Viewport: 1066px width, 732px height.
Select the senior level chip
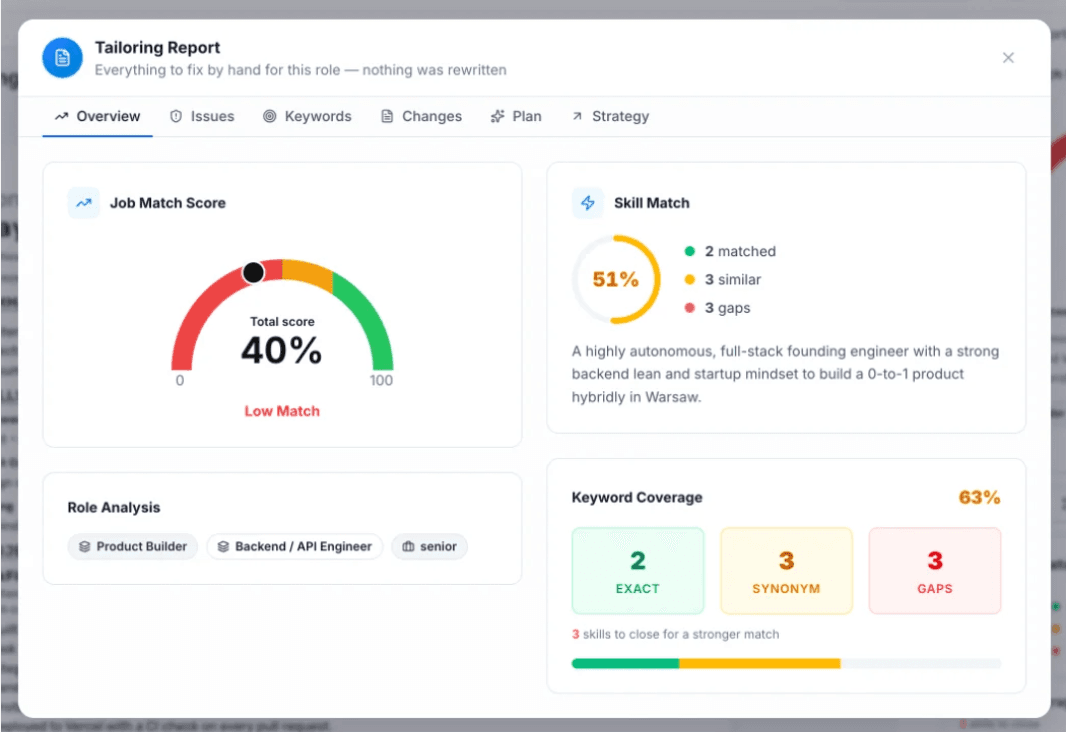point(429,546)
